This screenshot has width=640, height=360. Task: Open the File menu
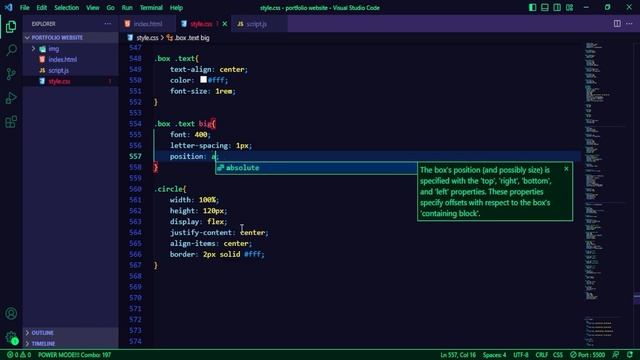[x=24, y=7]
